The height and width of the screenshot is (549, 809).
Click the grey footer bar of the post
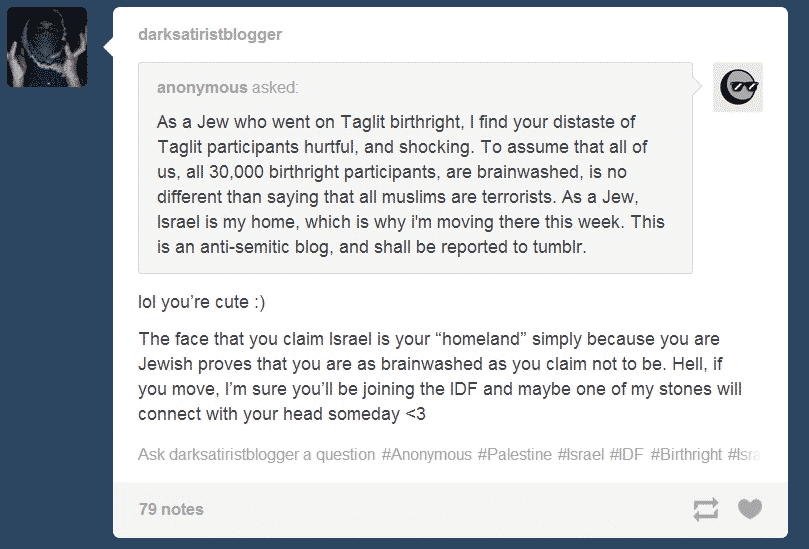[x=450, y=510]
